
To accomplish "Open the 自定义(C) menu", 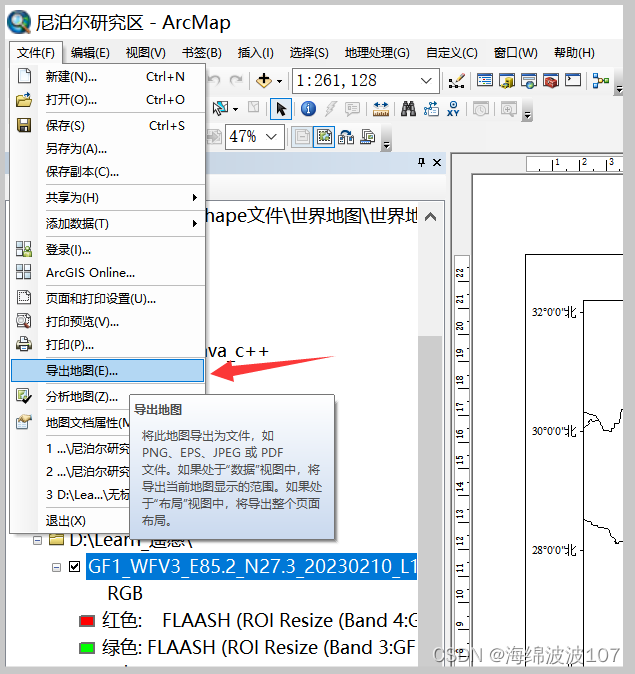I will (451, 52).
